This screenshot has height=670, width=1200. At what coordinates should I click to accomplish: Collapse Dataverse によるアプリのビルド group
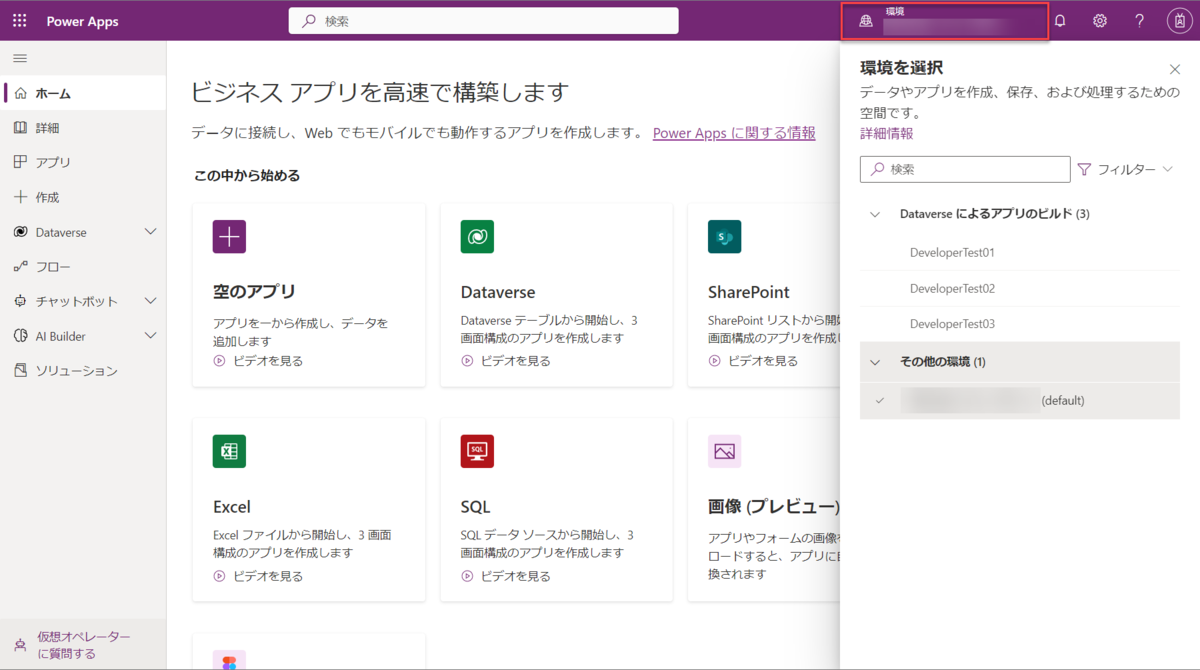tap(875, 214)
